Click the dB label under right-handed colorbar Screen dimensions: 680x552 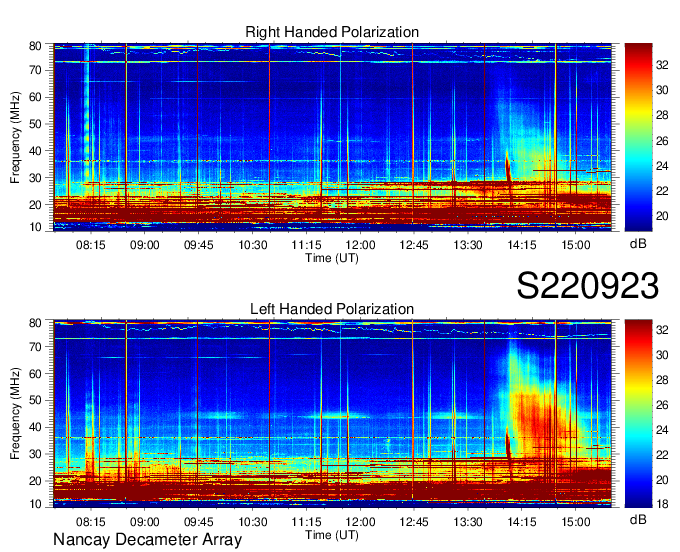pos(638,244)
